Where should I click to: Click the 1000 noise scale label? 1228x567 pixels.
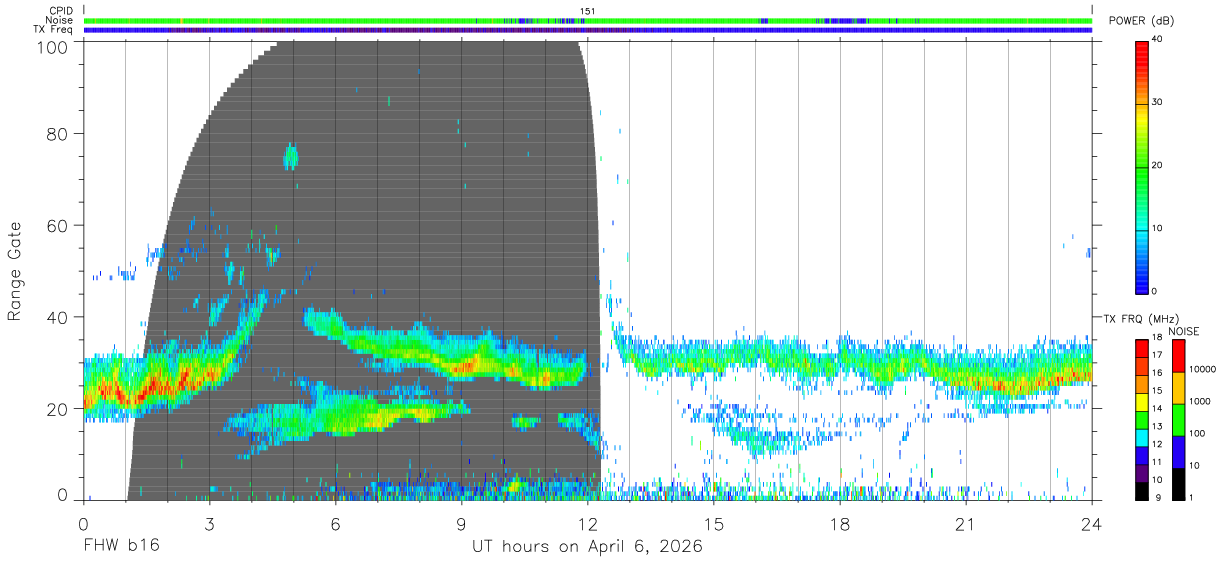coord(1199,401)
